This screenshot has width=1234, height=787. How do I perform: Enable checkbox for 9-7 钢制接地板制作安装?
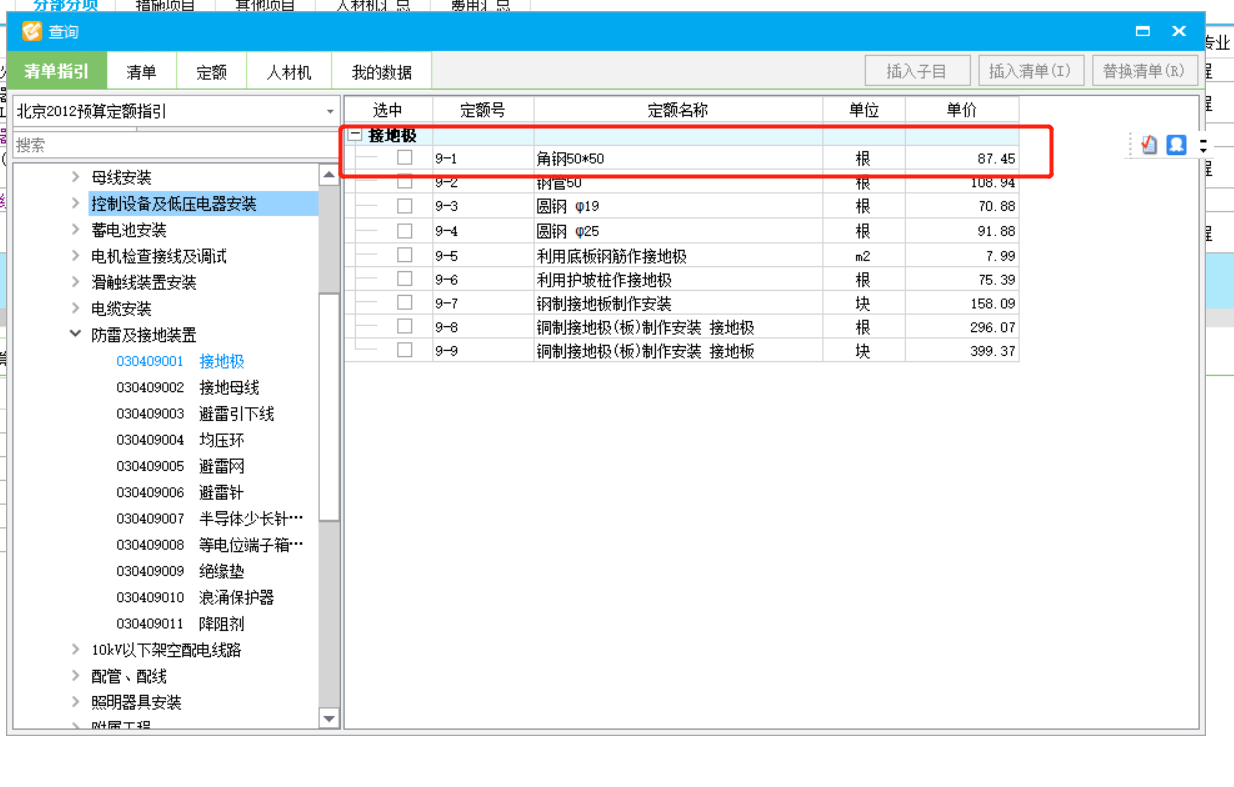pyautogui.click(x=404, y=302)
